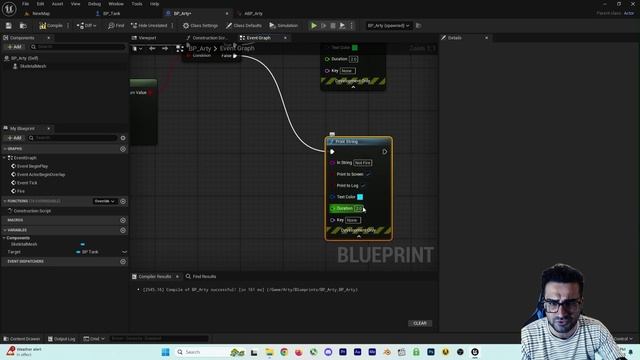Select Event BeginPlay in My Blueprint
The width and height of the screenshot is (640, 360).
[32, 166]
